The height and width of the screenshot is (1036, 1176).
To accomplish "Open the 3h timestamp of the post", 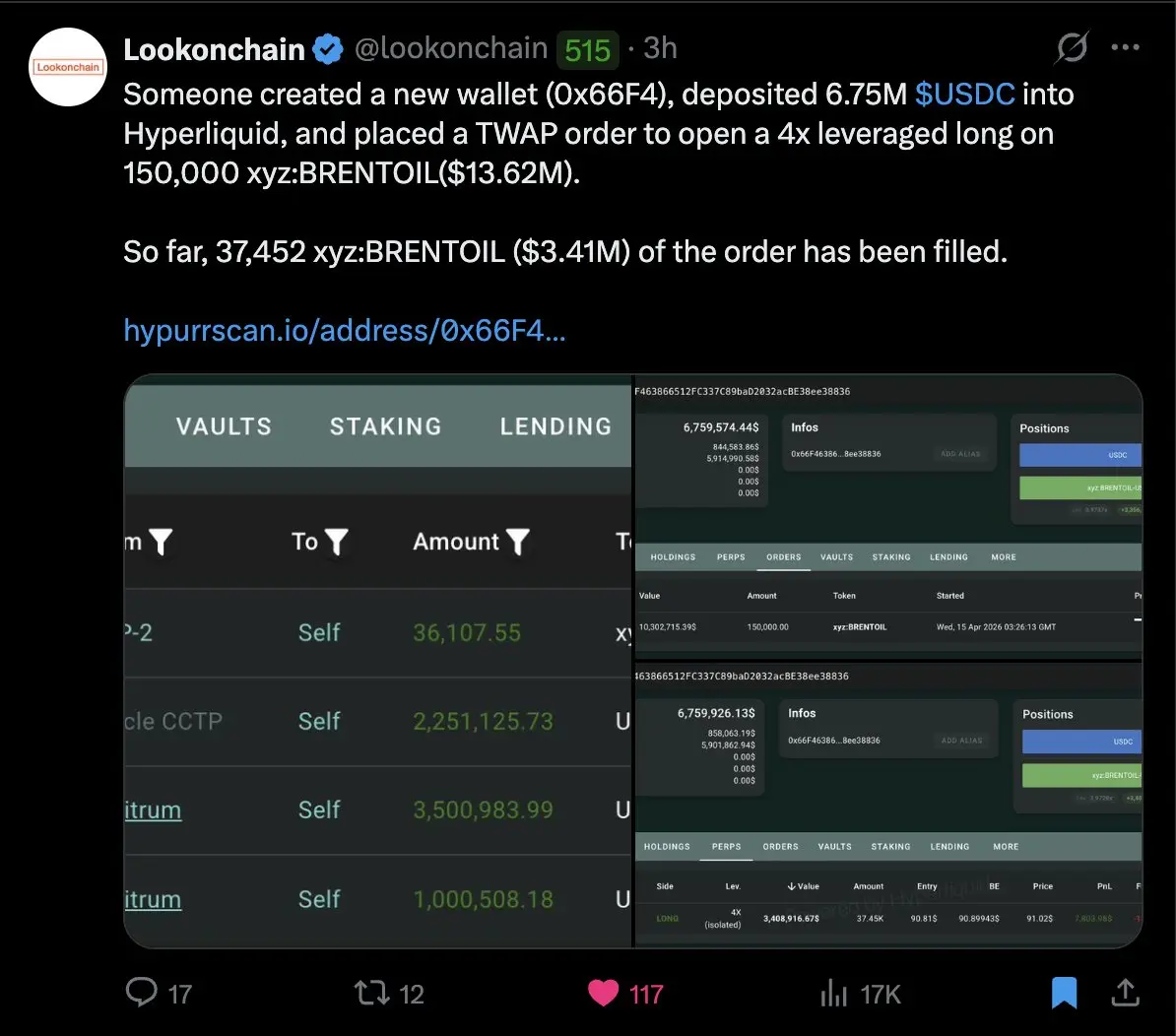I will tap(660, 48).
